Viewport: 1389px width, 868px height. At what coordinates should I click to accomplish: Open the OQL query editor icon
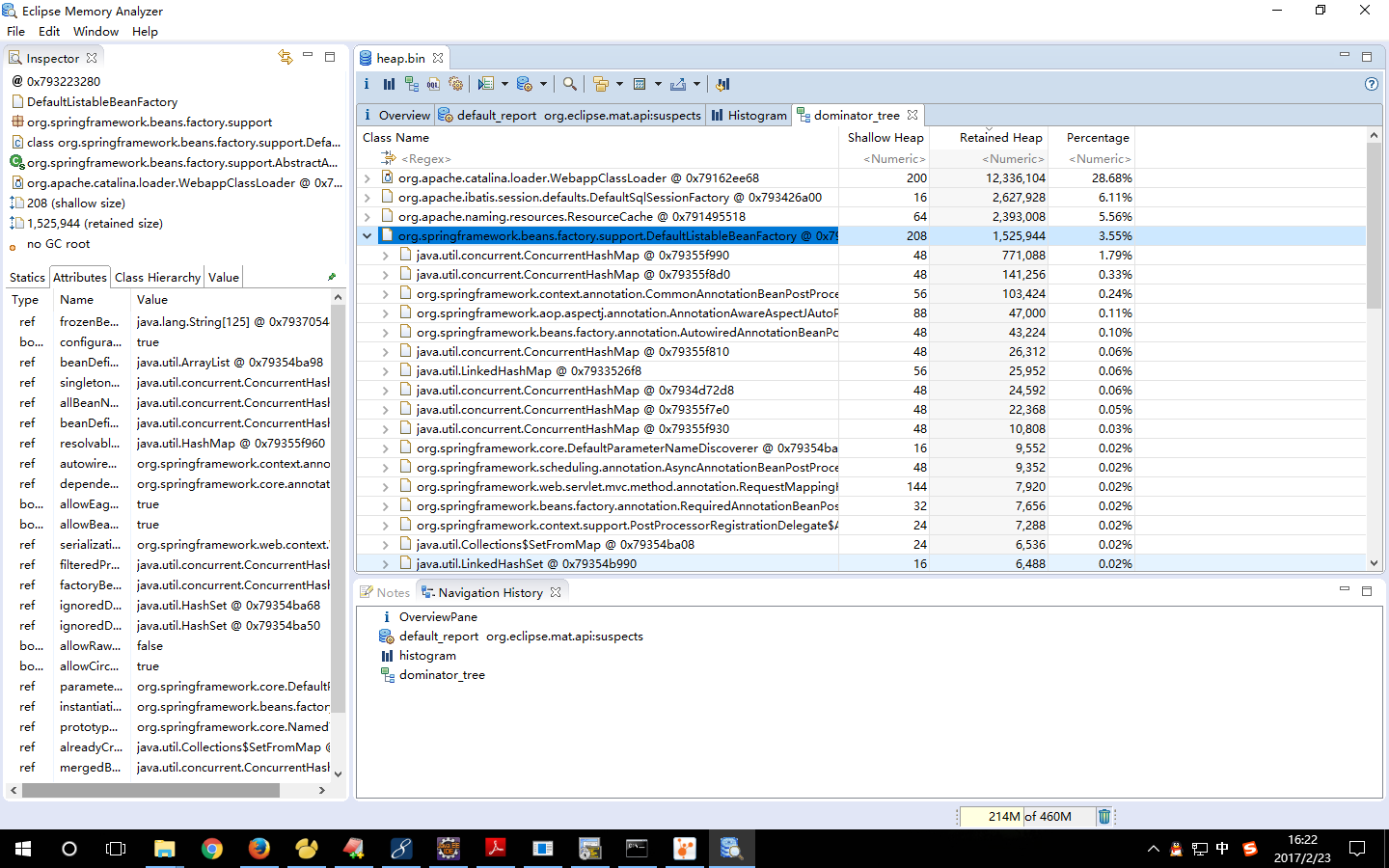pos(434,84)
